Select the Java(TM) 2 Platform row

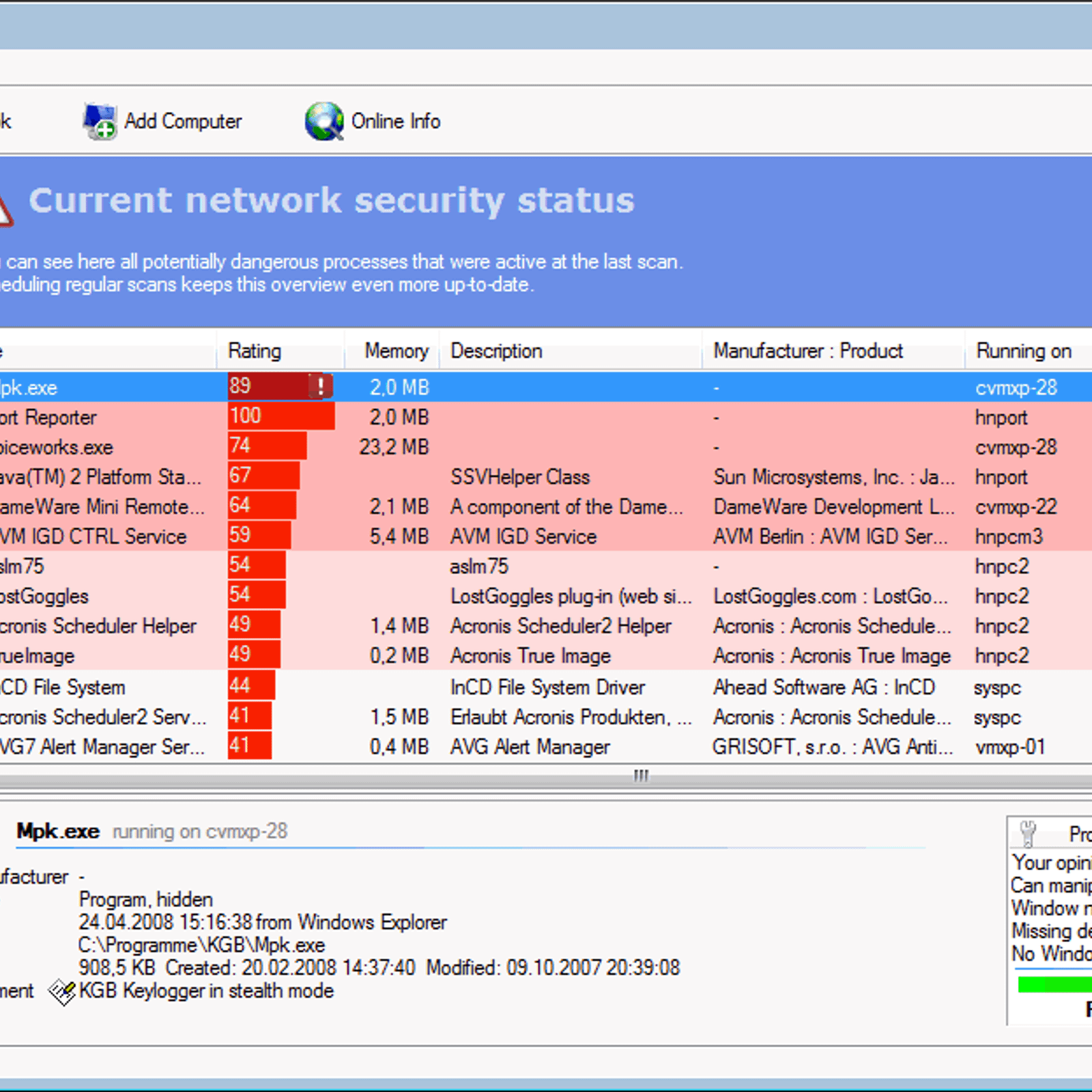coord(546,476)
